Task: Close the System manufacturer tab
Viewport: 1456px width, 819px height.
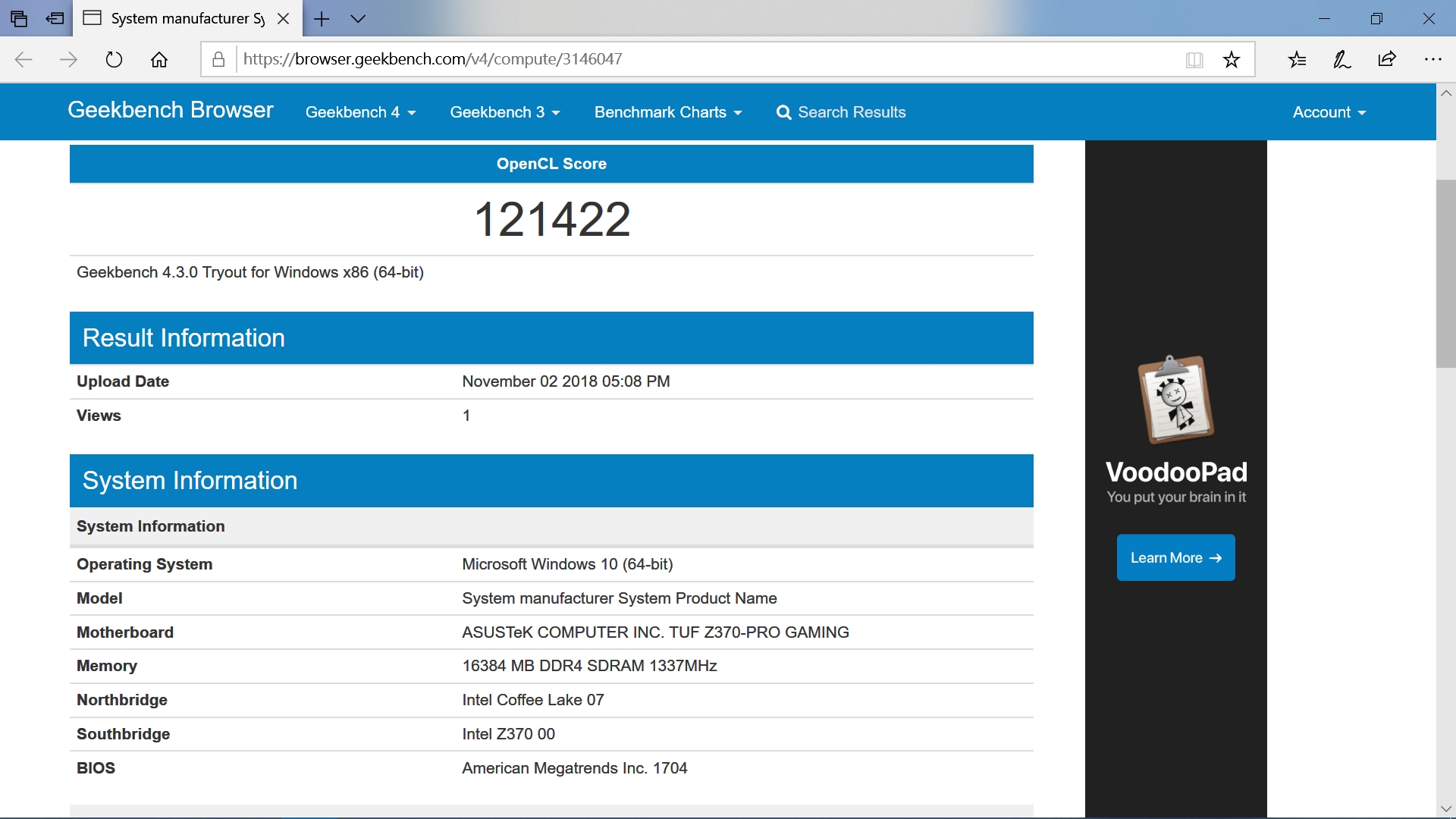Action: coord(284,19)
